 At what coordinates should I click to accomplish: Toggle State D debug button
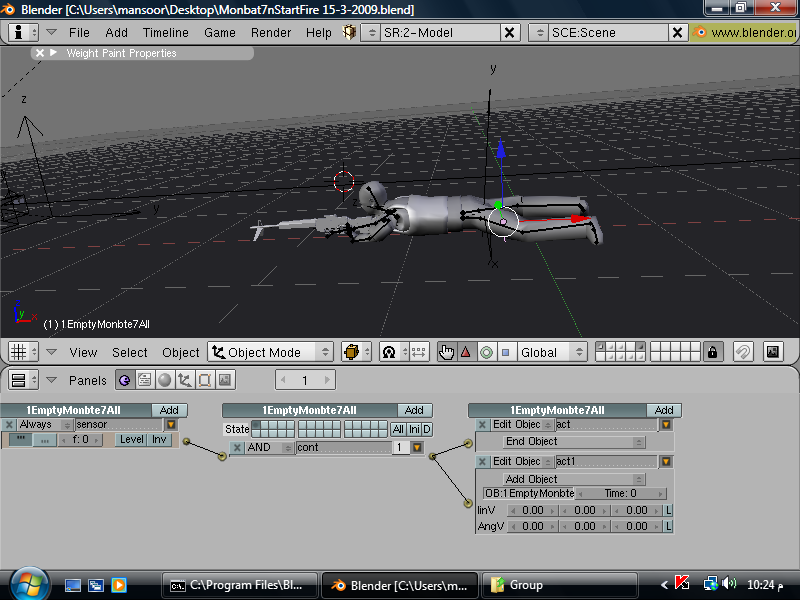(x=427, y=430)
